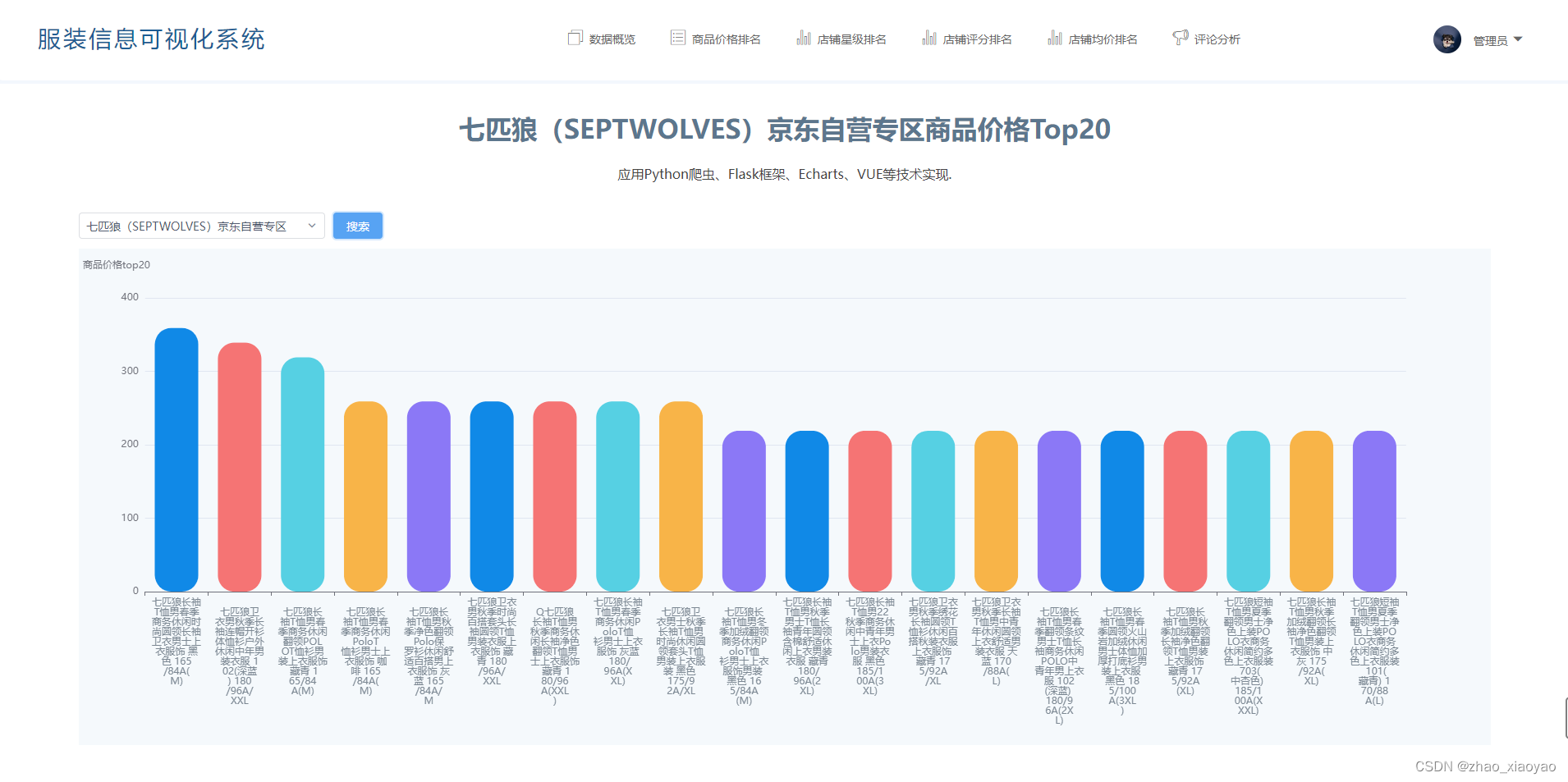Viewport: 1568px width, 782px height.
Task: Click the chevron in the store select box
Action: pyautogui.click(x=312, y=226)
